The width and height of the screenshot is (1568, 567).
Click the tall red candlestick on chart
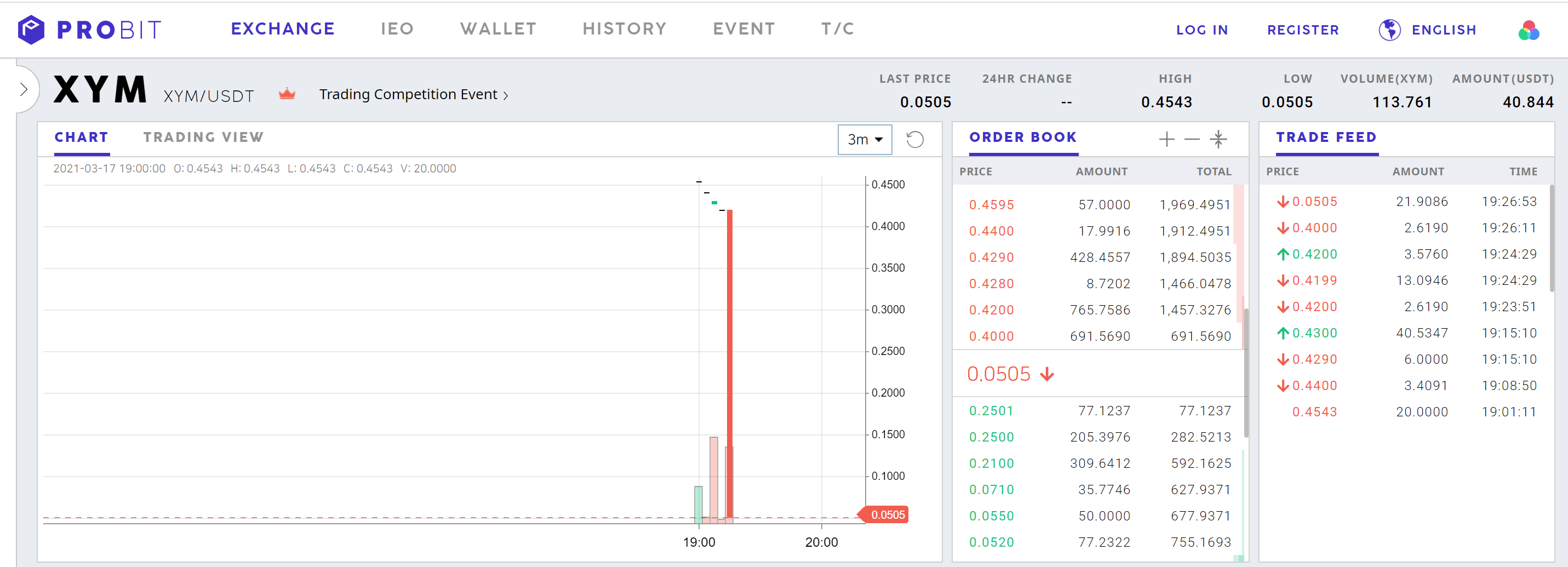click(729, 365)
